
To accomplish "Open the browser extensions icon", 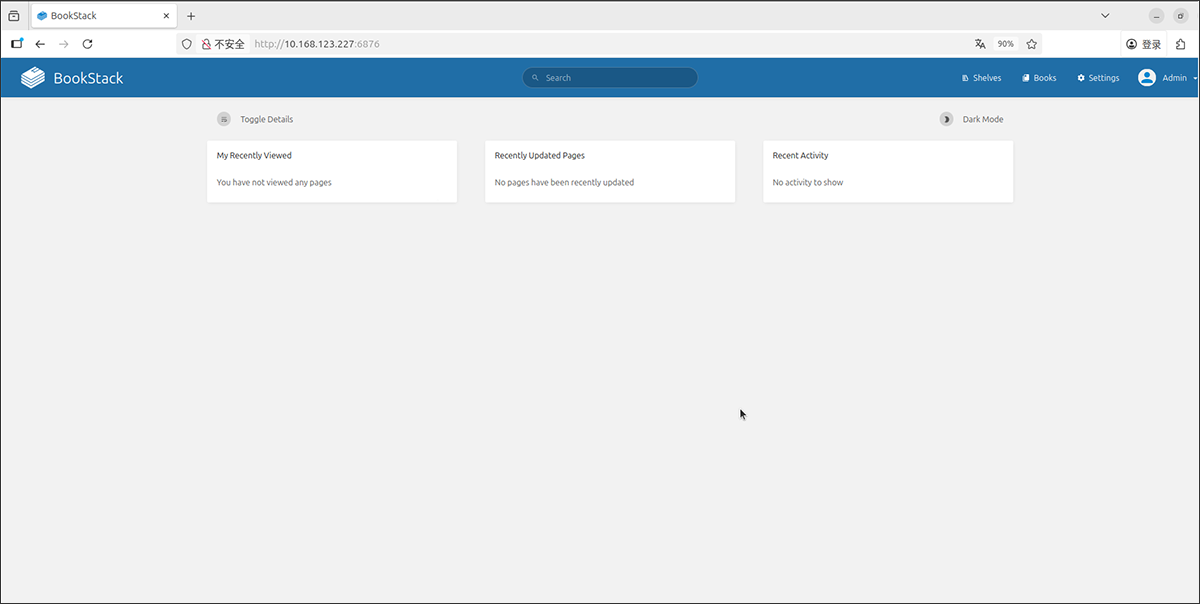I will 1180,44.
